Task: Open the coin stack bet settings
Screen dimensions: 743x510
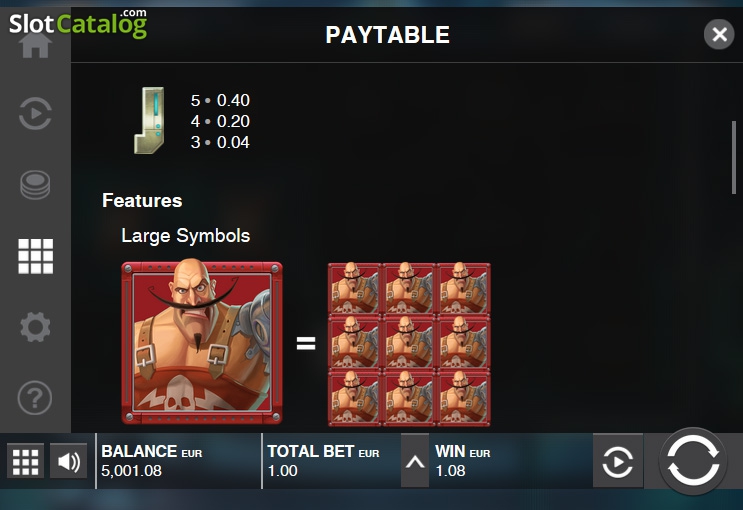Action: click(35, 184)
